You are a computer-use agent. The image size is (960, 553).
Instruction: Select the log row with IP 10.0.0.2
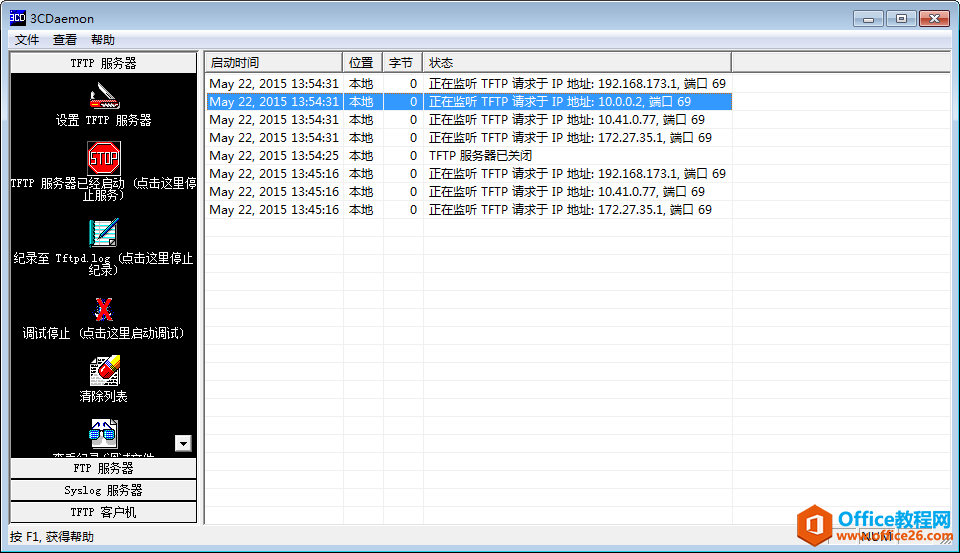coord(559,102)
